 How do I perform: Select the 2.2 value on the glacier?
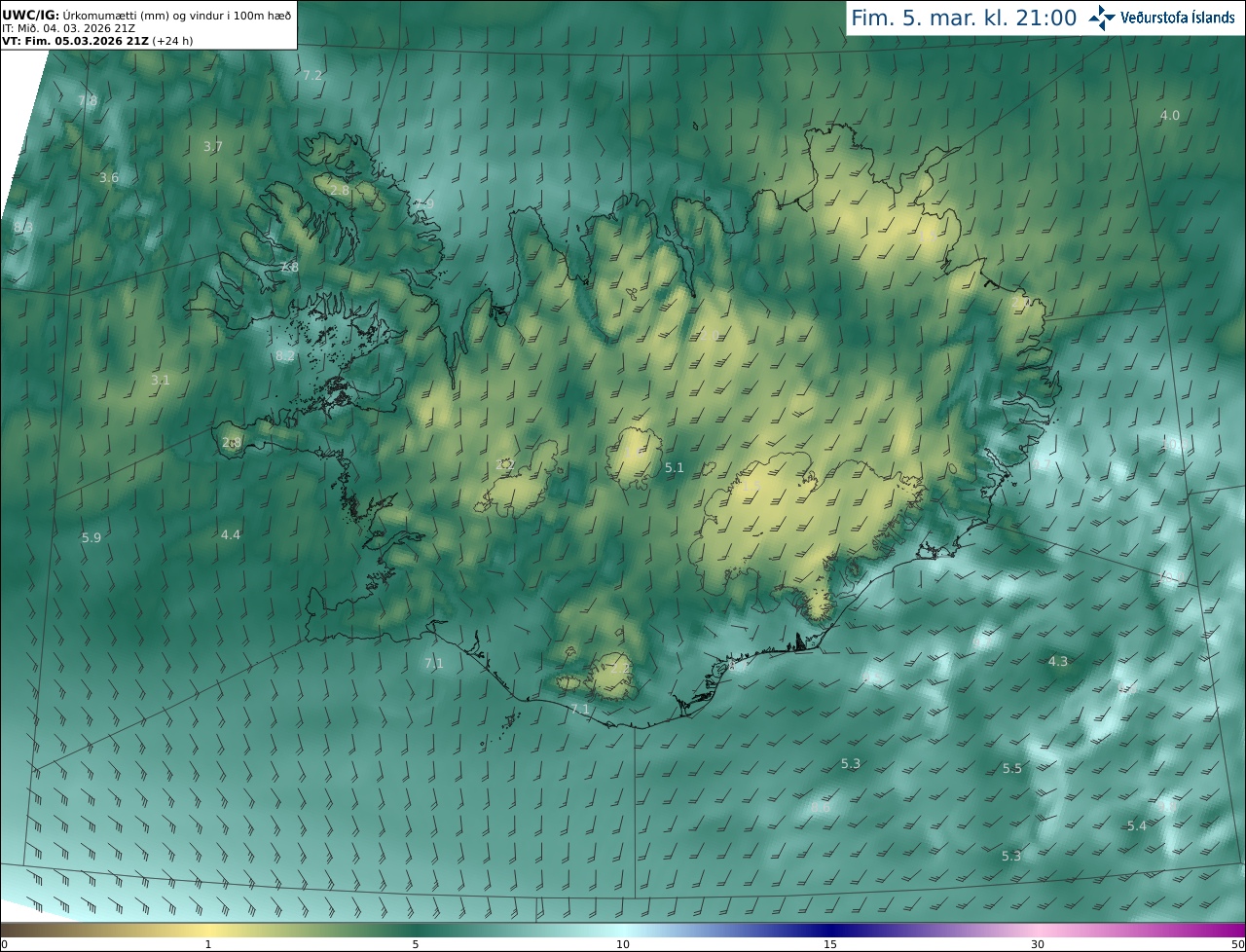[505, 465]
